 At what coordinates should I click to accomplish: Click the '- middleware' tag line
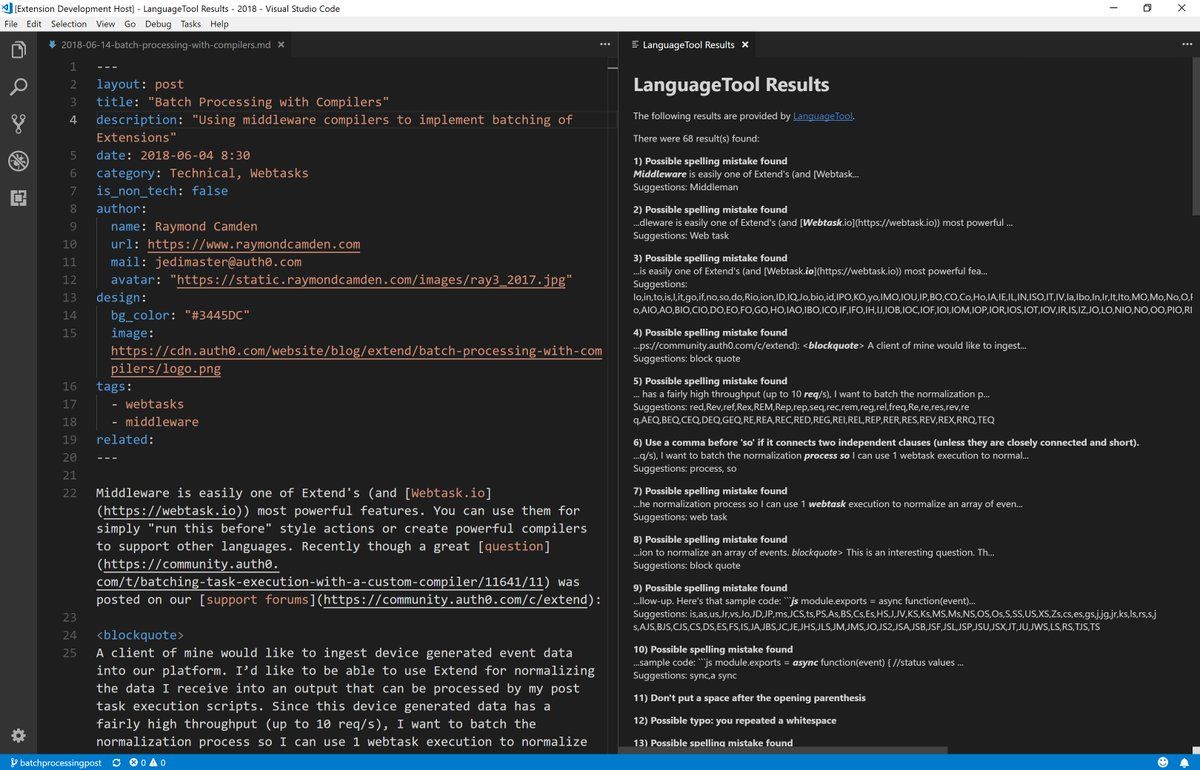coord(154,422)
